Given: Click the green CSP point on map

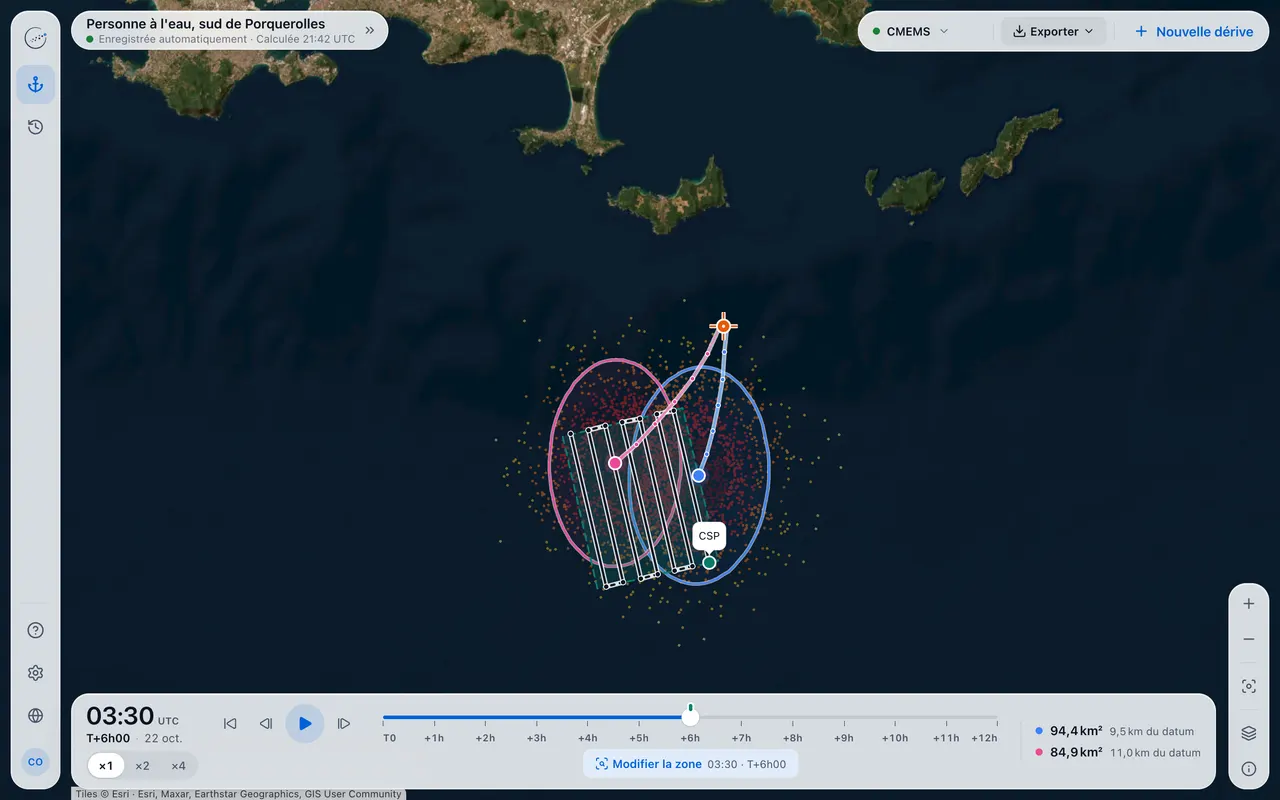Looking at the screenshot, I should pyautogui.click(x=709, y=563).
